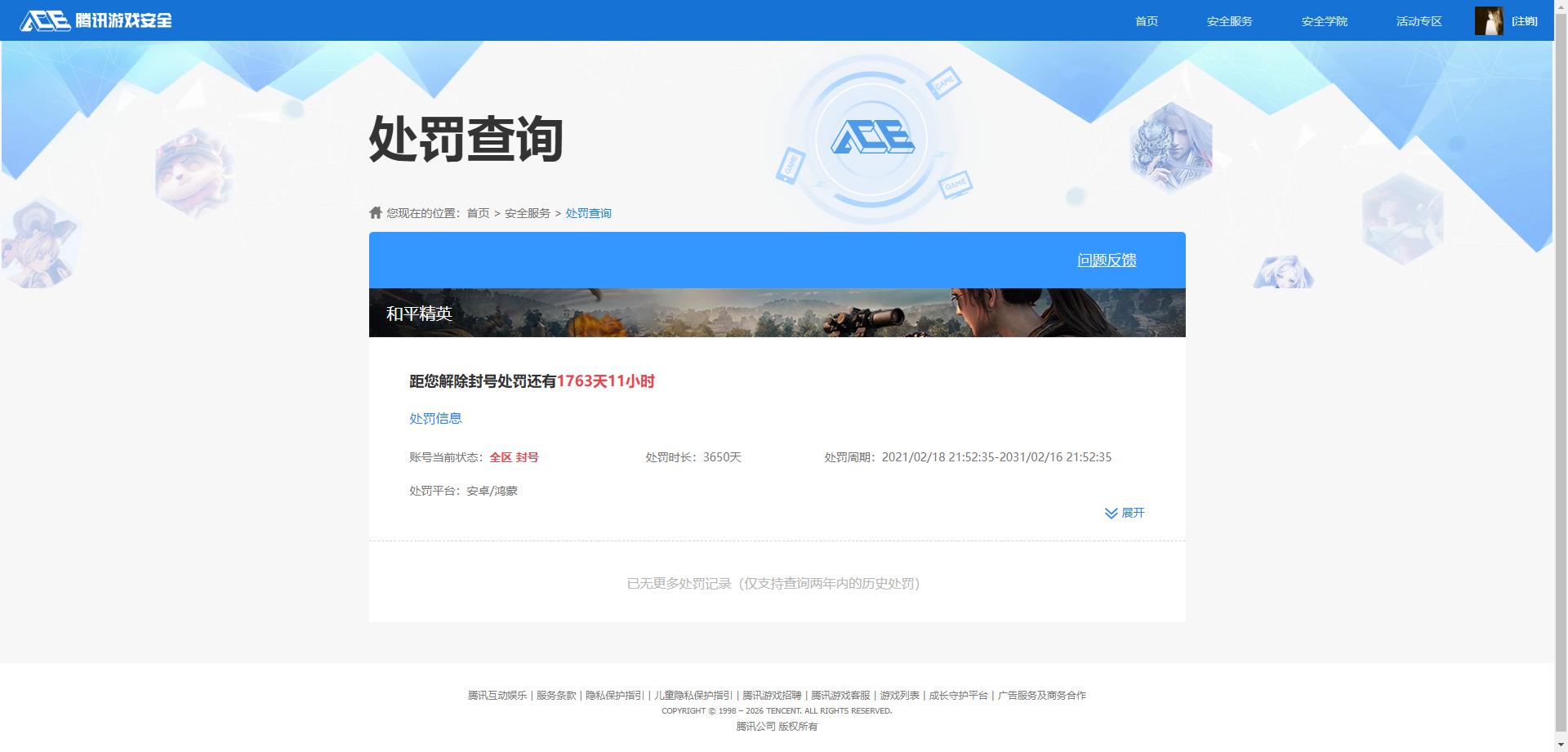The width and height of the screenshot is (1568, 752).
Task: Click the ACE logo in the top bar
Action: 47,20
